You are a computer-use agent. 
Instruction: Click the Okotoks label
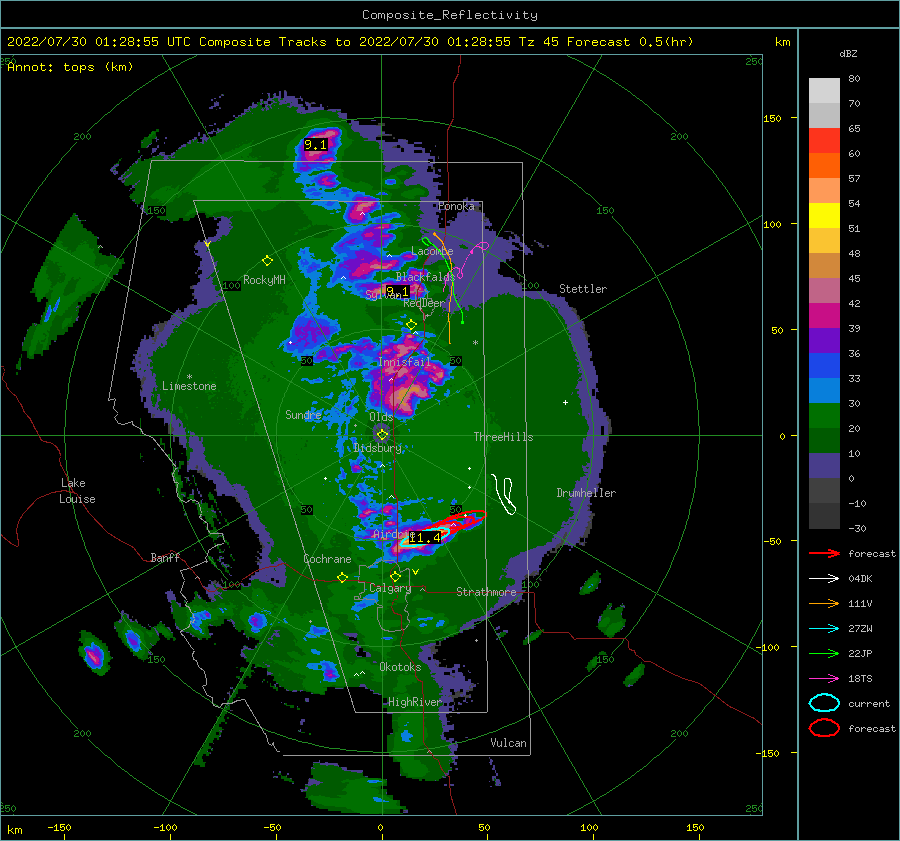coord(400,667)
